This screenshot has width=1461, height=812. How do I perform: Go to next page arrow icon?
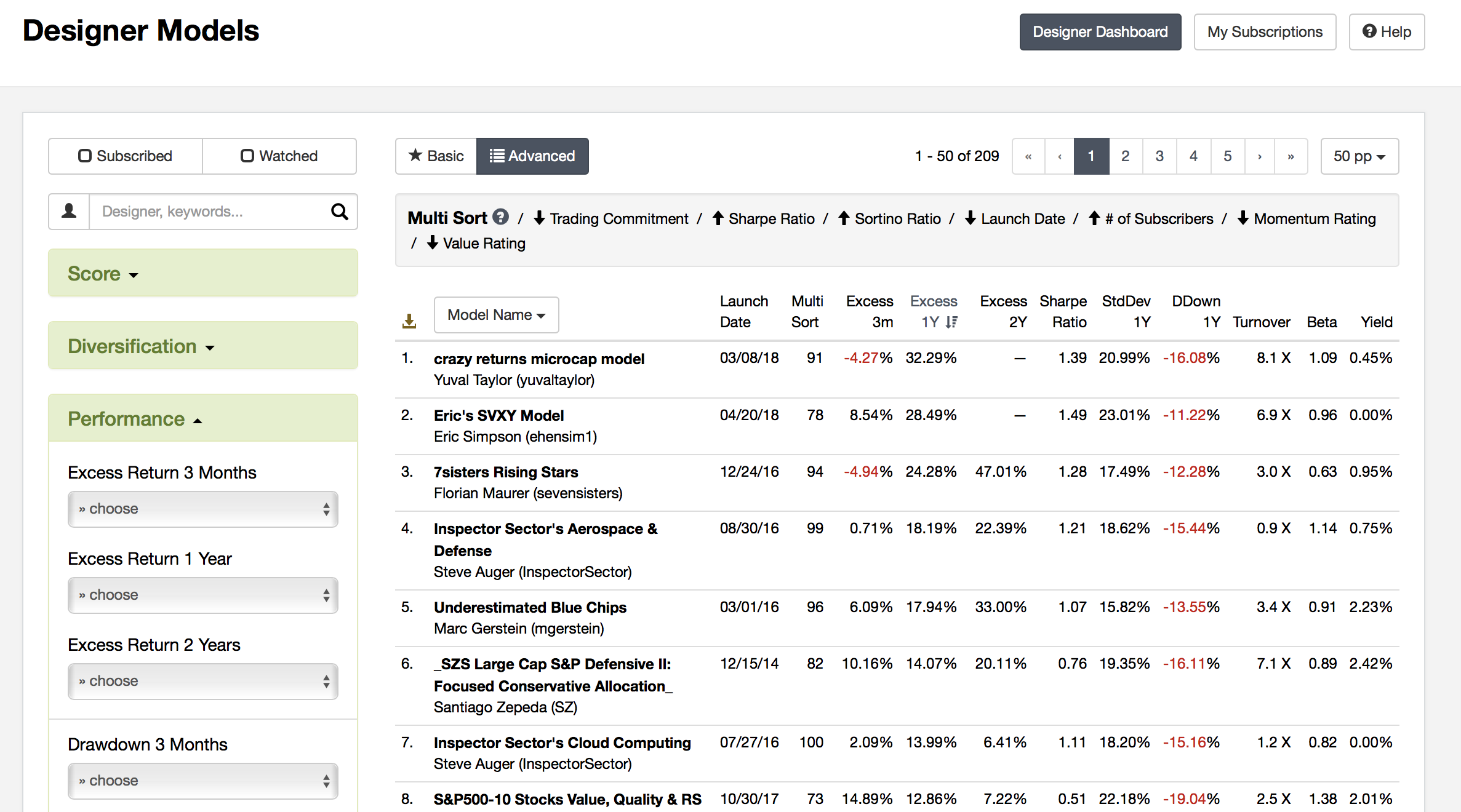click(x=1260, y=156)
